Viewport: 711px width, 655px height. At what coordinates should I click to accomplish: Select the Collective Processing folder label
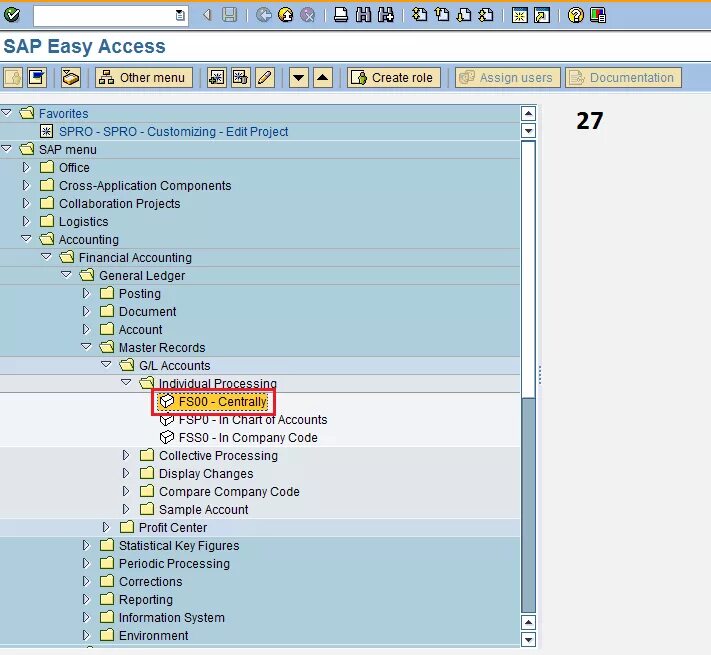(218, 456)
